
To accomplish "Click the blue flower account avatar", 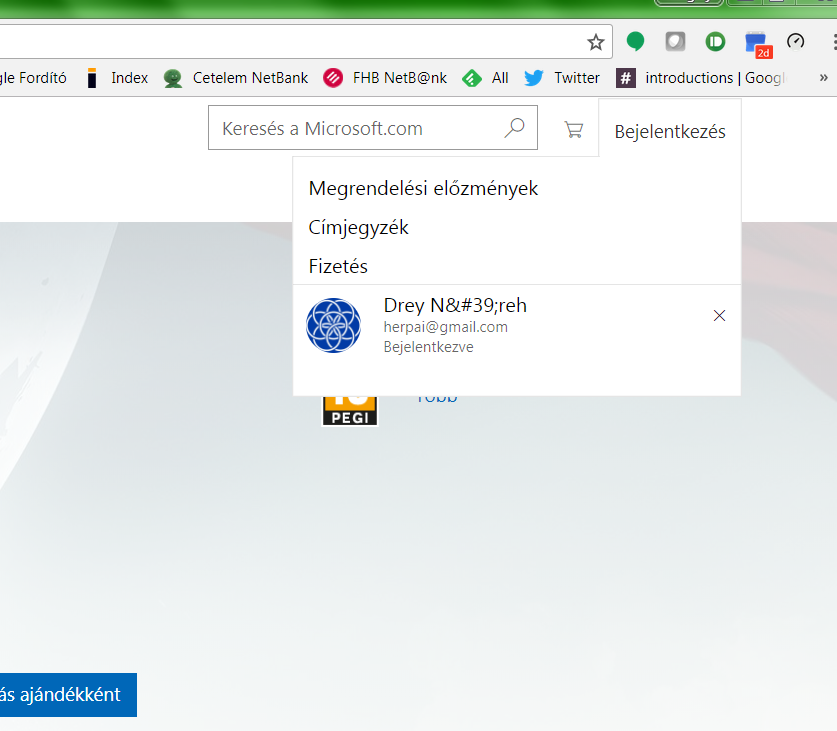I will coord(333,325).
